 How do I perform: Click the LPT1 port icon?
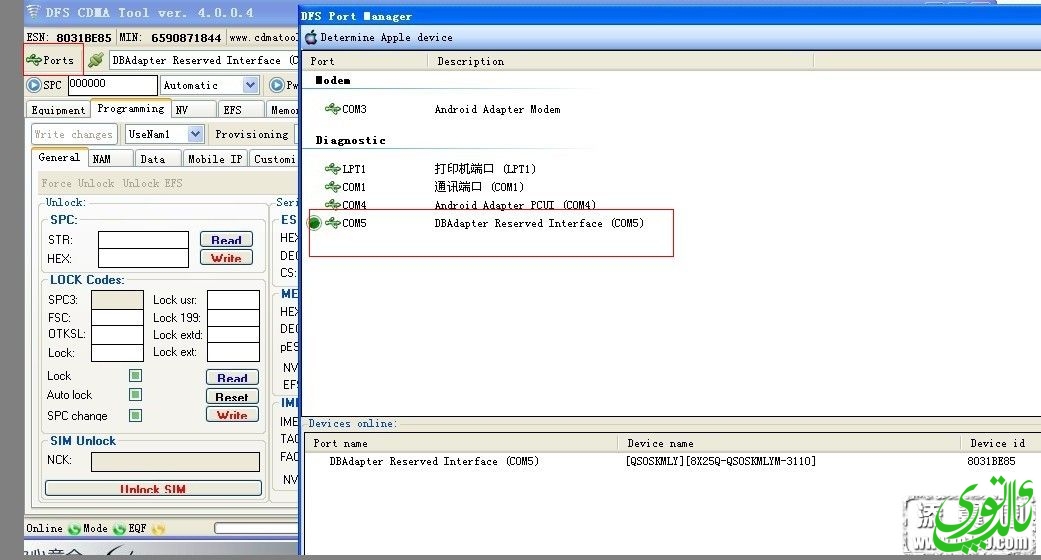click(x=333, y=169)
